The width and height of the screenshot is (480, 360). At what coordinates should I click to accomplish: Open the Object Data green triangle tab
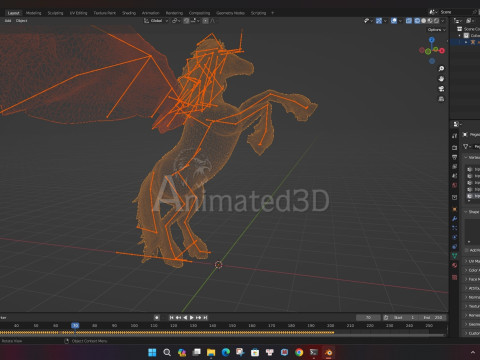(x=455, y=256)
